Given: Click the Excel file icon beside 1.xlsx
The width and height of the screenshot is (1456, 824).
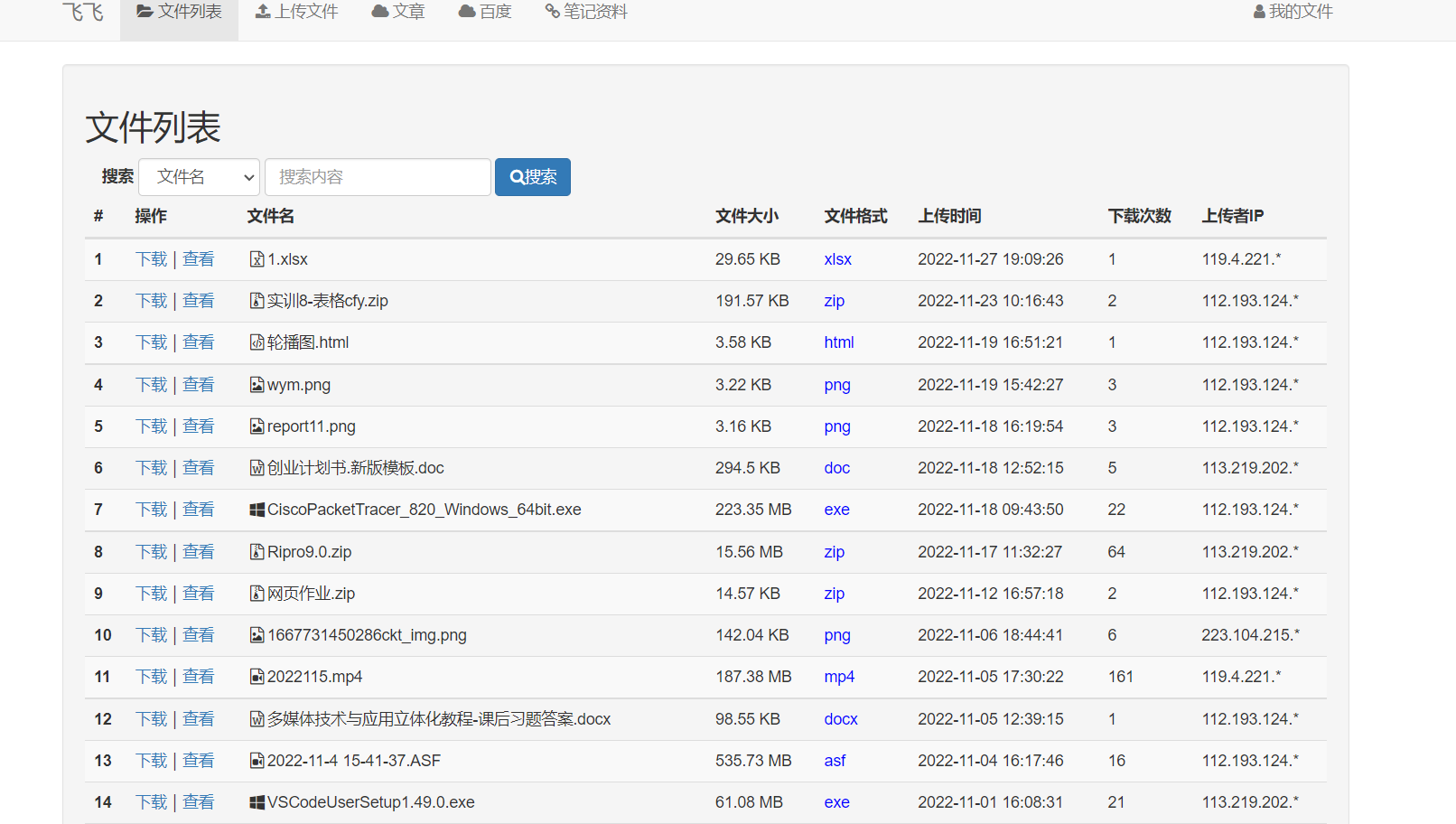Looking at the screenshot, I should (257, 259).
